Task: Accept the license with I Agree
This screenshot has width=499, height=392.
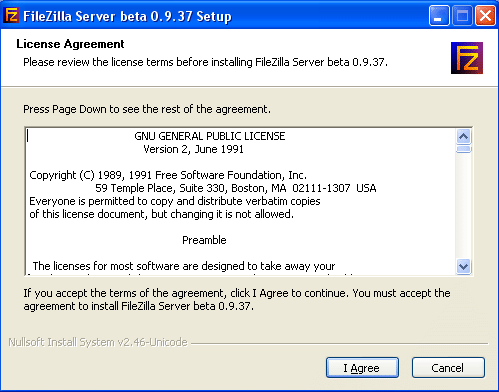Action: 362,368
